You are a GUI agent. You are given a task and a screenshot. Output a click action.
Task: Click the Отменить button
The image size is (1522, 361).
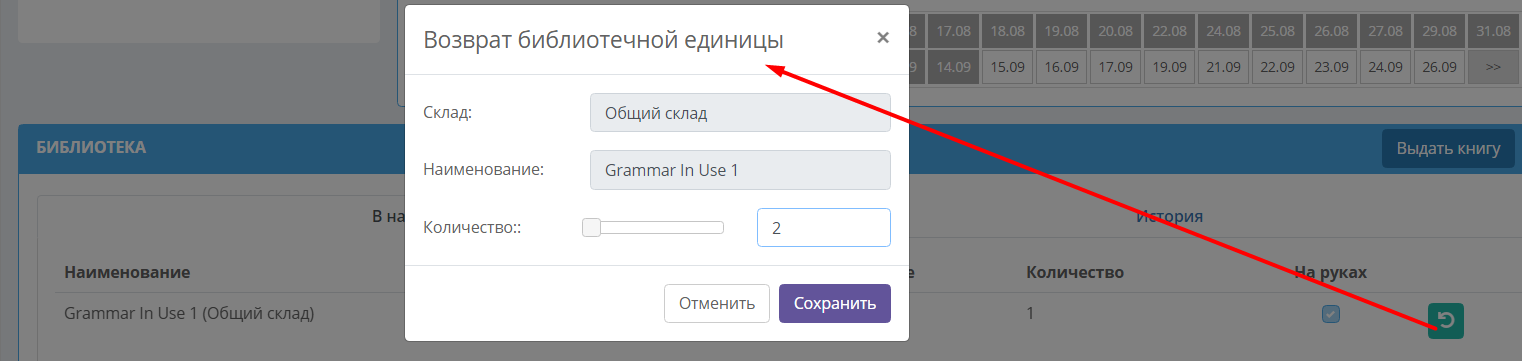pyautogui.click(x=717, y=304)
